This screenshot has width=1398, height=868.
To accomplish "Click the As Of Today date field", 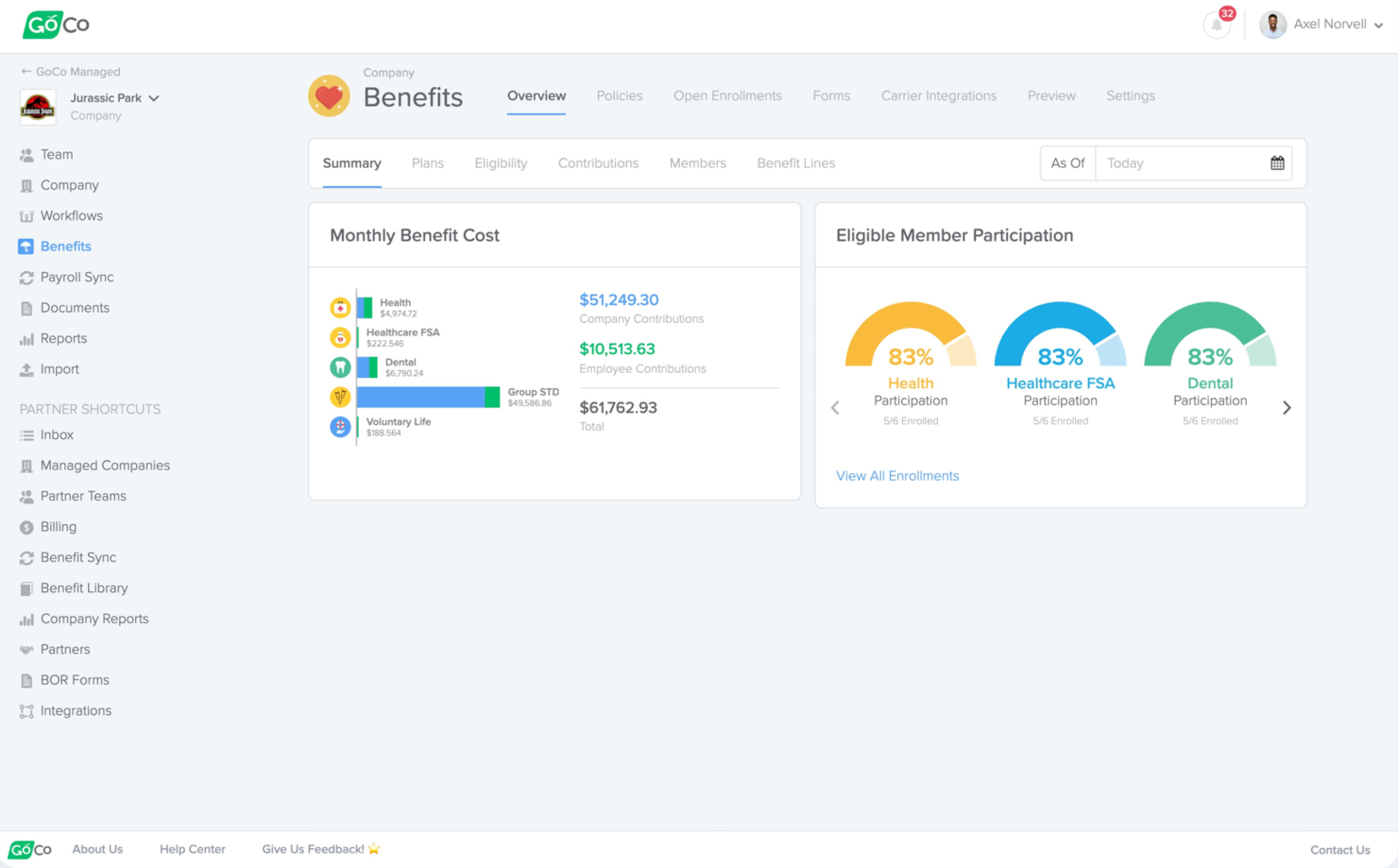I will coord(1181,163).
